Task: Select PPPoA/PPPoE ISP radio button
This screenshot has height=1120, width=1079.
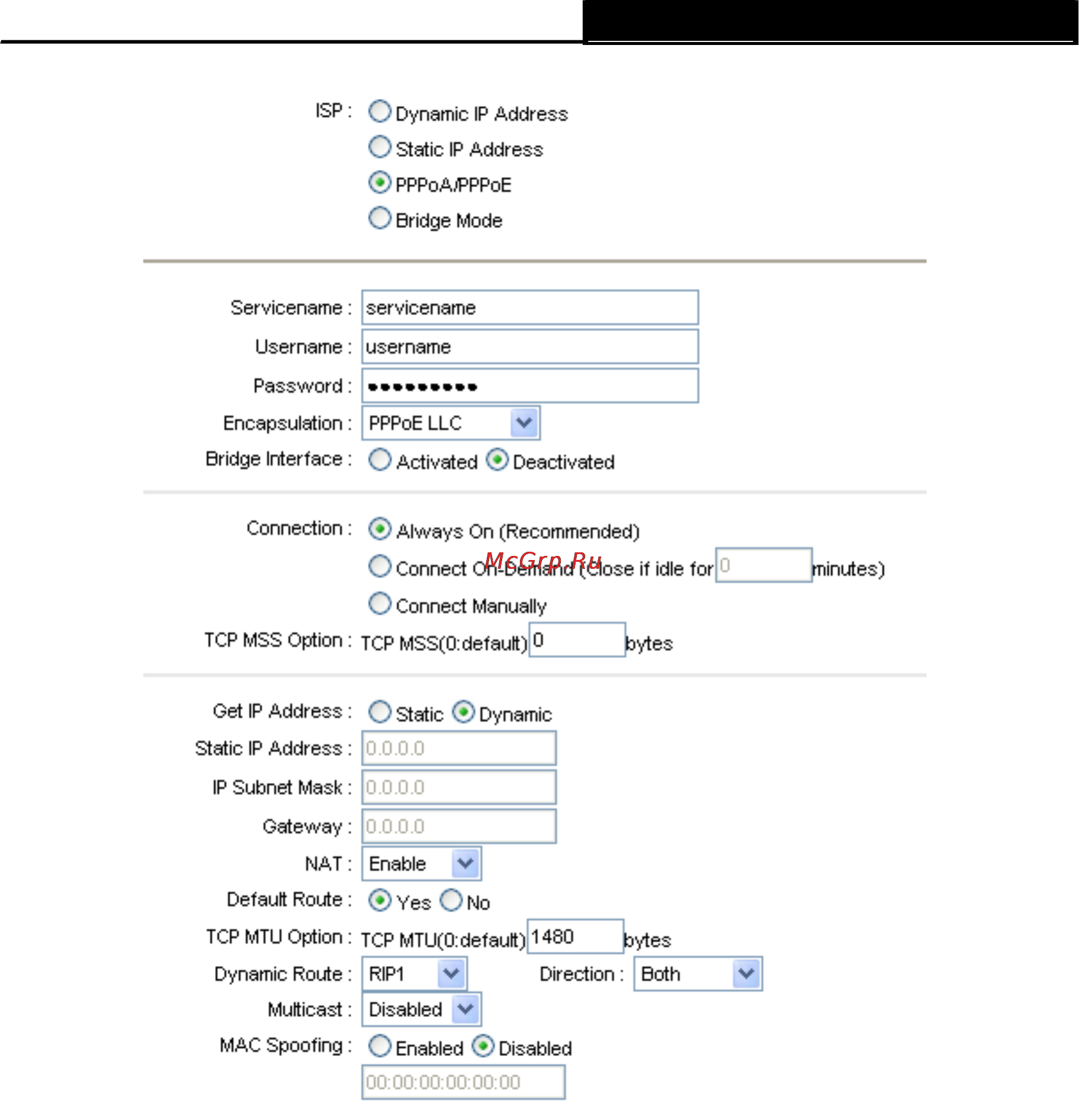Action: pyautogui.click(x=380, y=182)
